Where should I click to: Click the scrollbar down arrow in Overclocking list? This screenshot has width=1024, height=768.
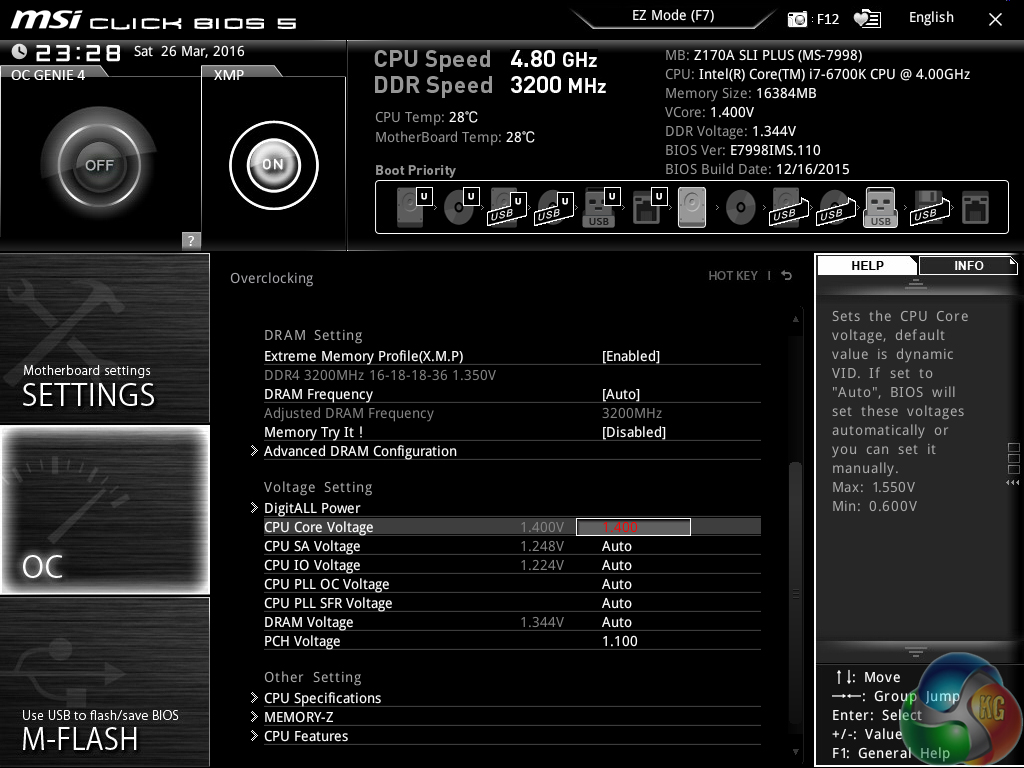pyautogui.click(x=795, y=752)
